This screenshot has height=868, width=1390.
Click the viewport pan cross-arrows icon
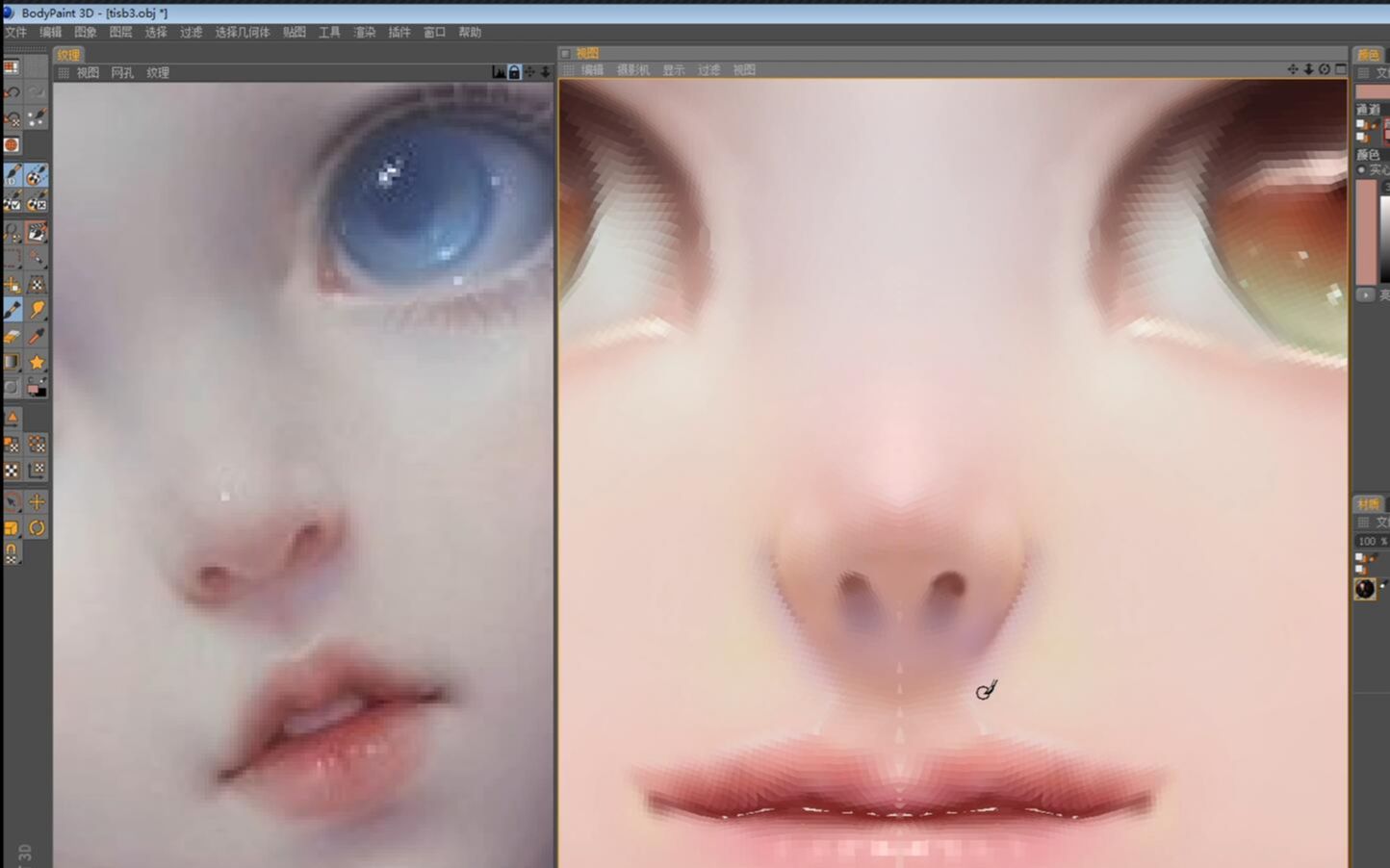tap(1293, 69)
